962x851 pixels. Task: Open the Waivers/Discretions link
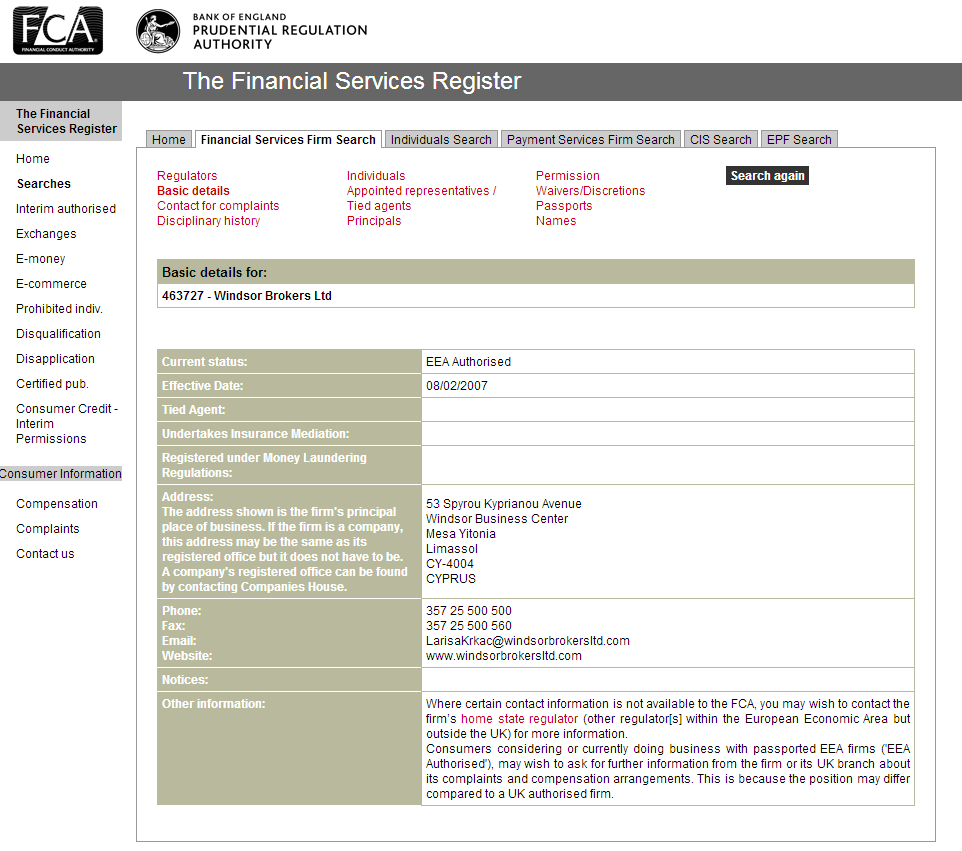(590, 191)
